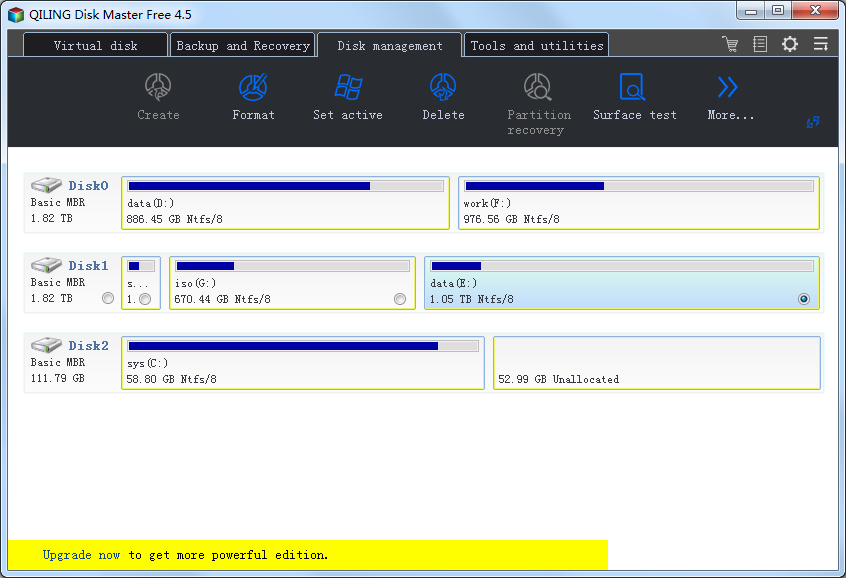Click the sys(C:) partition label
The image size is (846, 578).
coord(147,363)
